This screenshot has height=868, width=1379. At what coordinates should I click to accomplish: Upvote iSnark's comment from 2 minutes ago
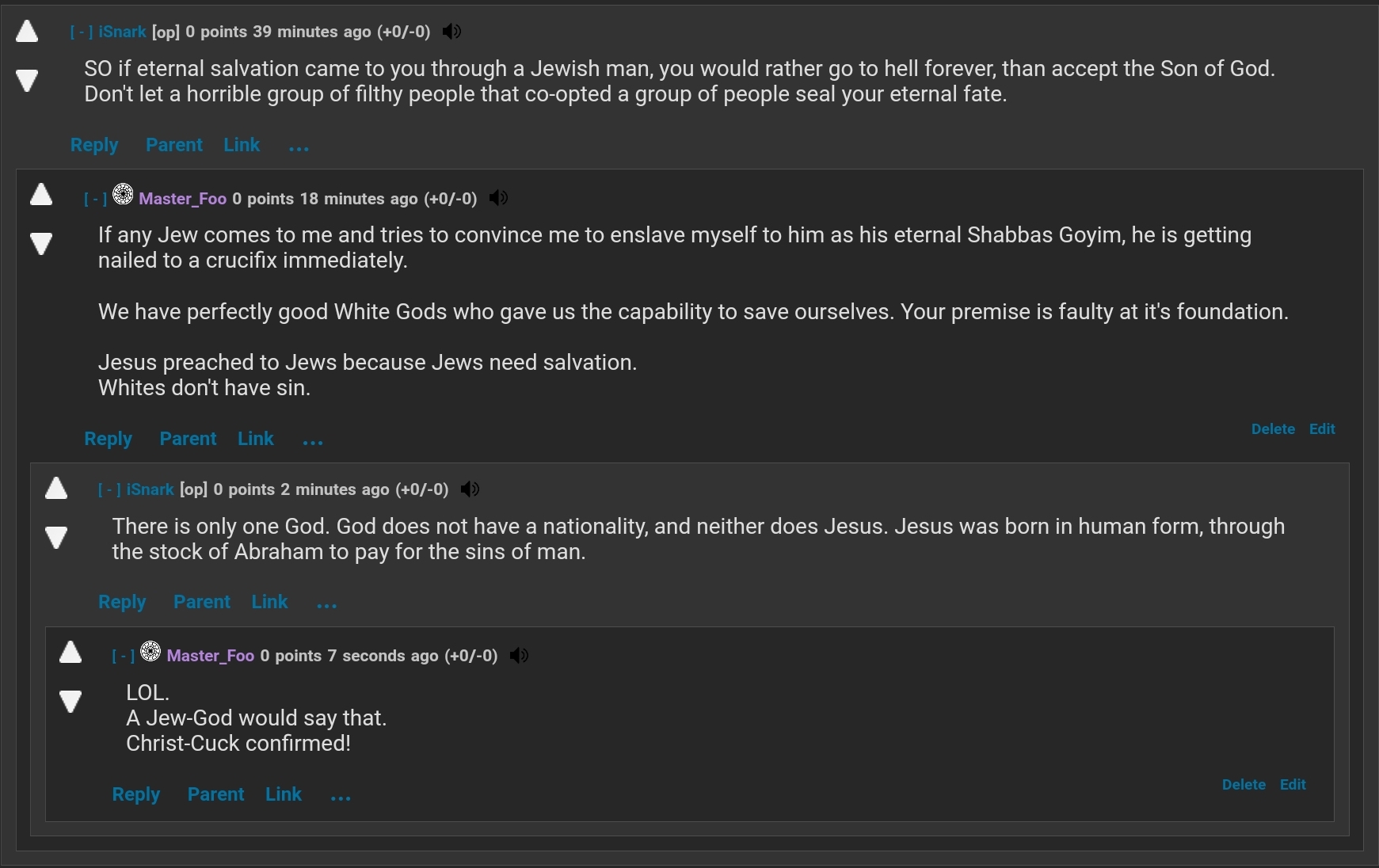pos(56,488)
